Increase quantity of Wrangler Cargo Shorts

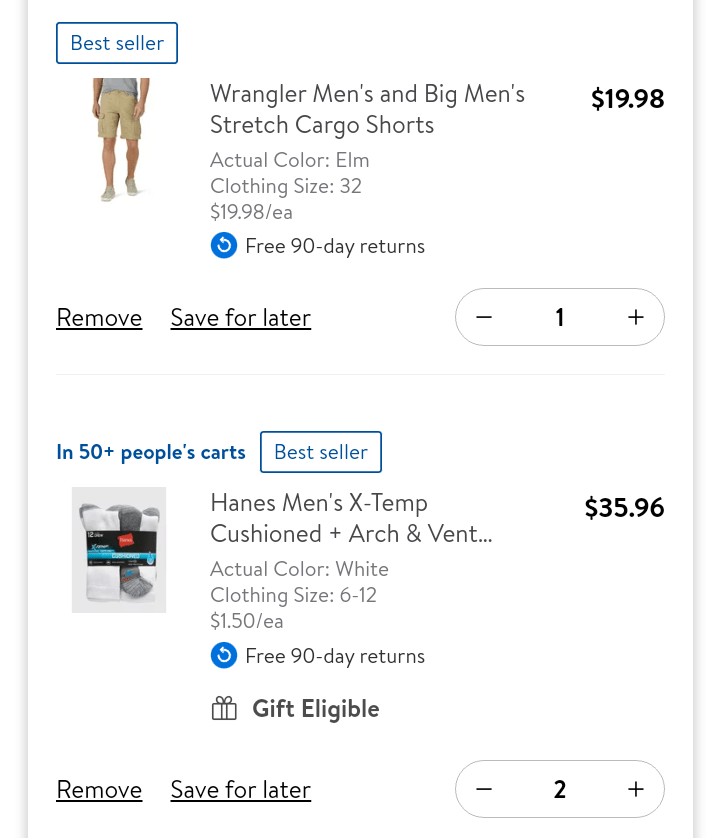tap(636, 318)
